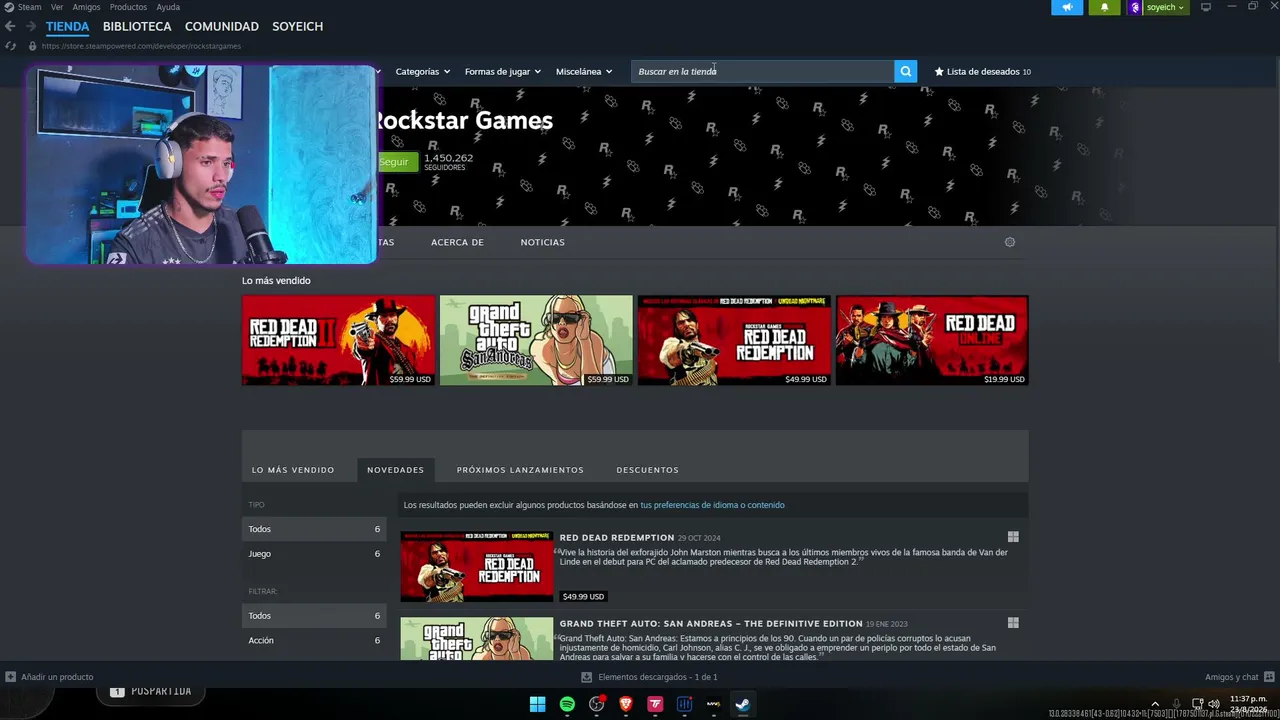Image resolution: width=1280 pixels, height=720 pixels.
Task: Click the soyeich profile avatar
Action: 1135,7
